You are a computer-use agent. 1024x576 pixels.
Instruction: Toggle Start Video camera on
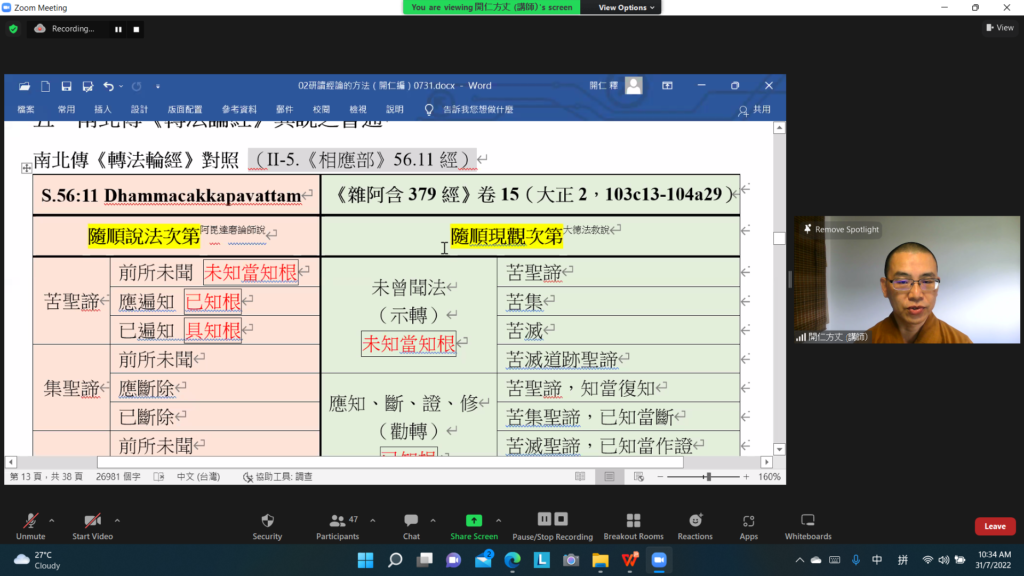(x=92, y=521)
